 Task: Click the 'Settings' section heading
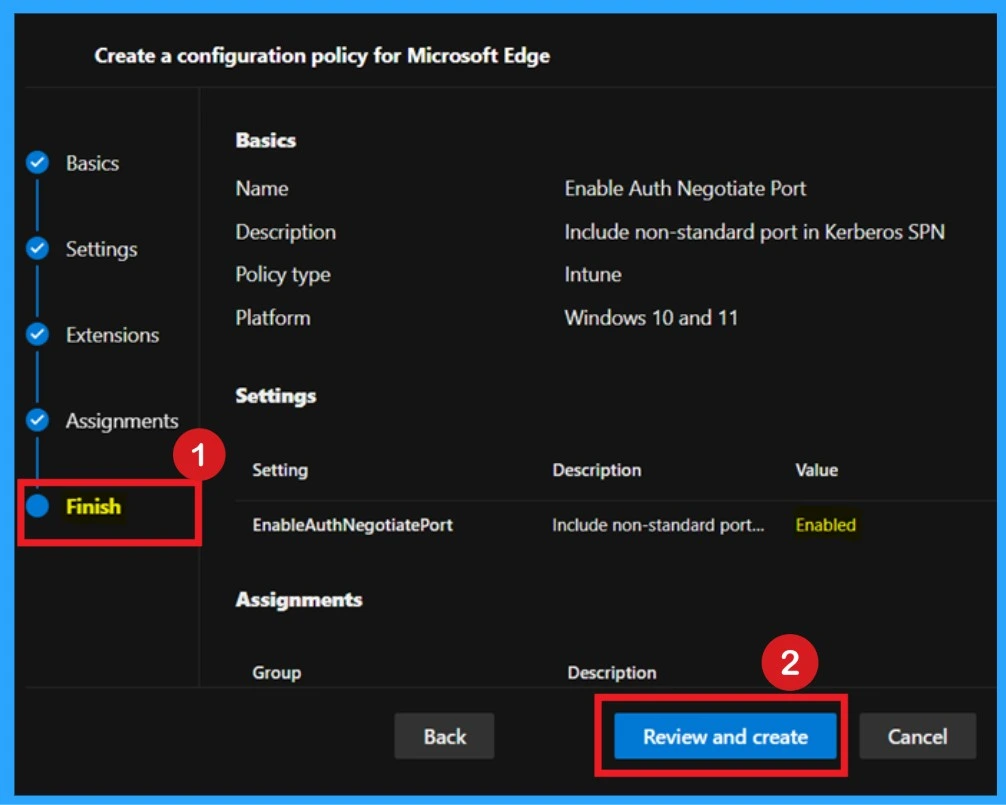(x=276, y=396)
